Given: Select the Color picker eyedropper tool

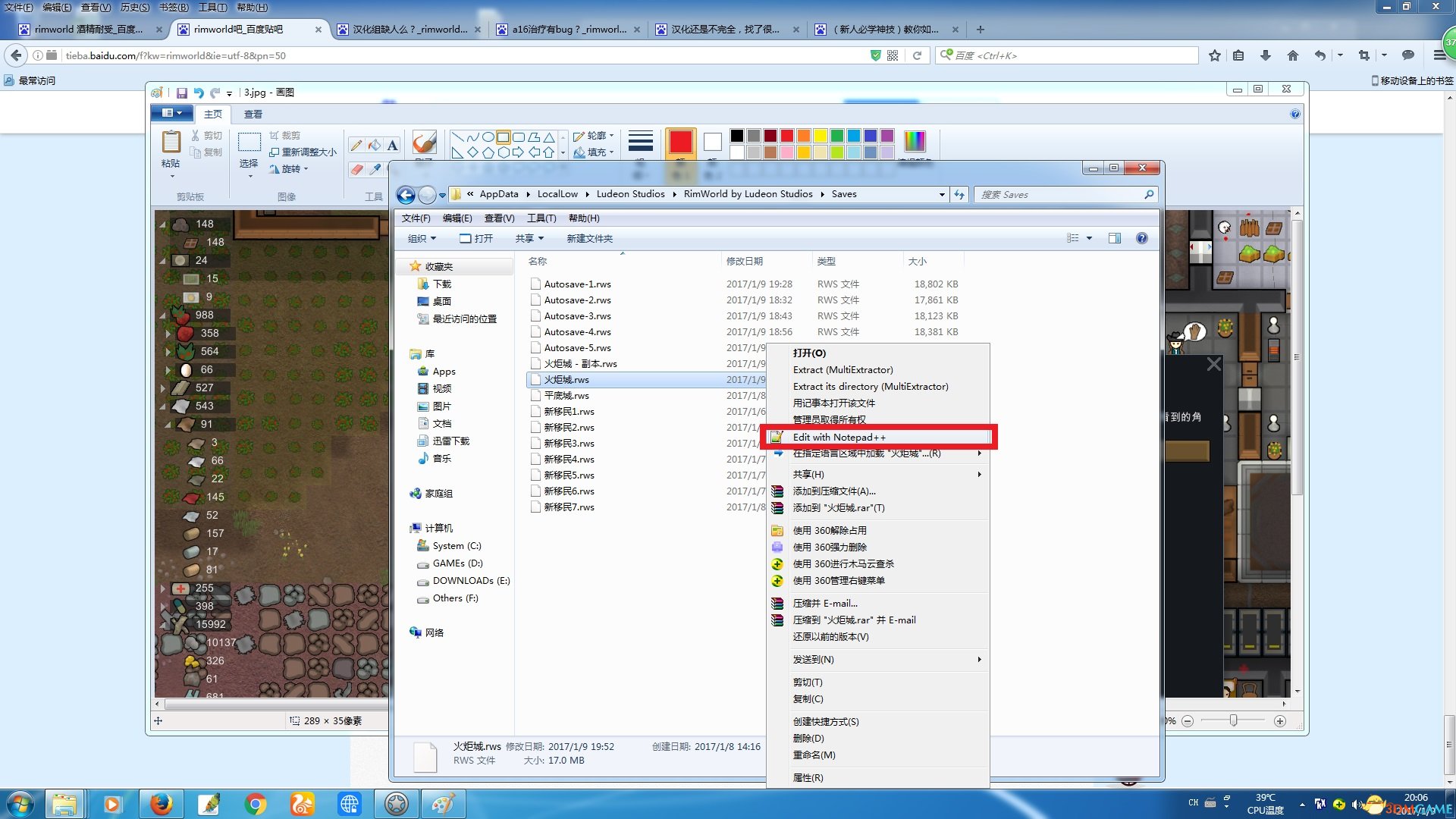Looking at the screenshot, I should pos(375,169).
